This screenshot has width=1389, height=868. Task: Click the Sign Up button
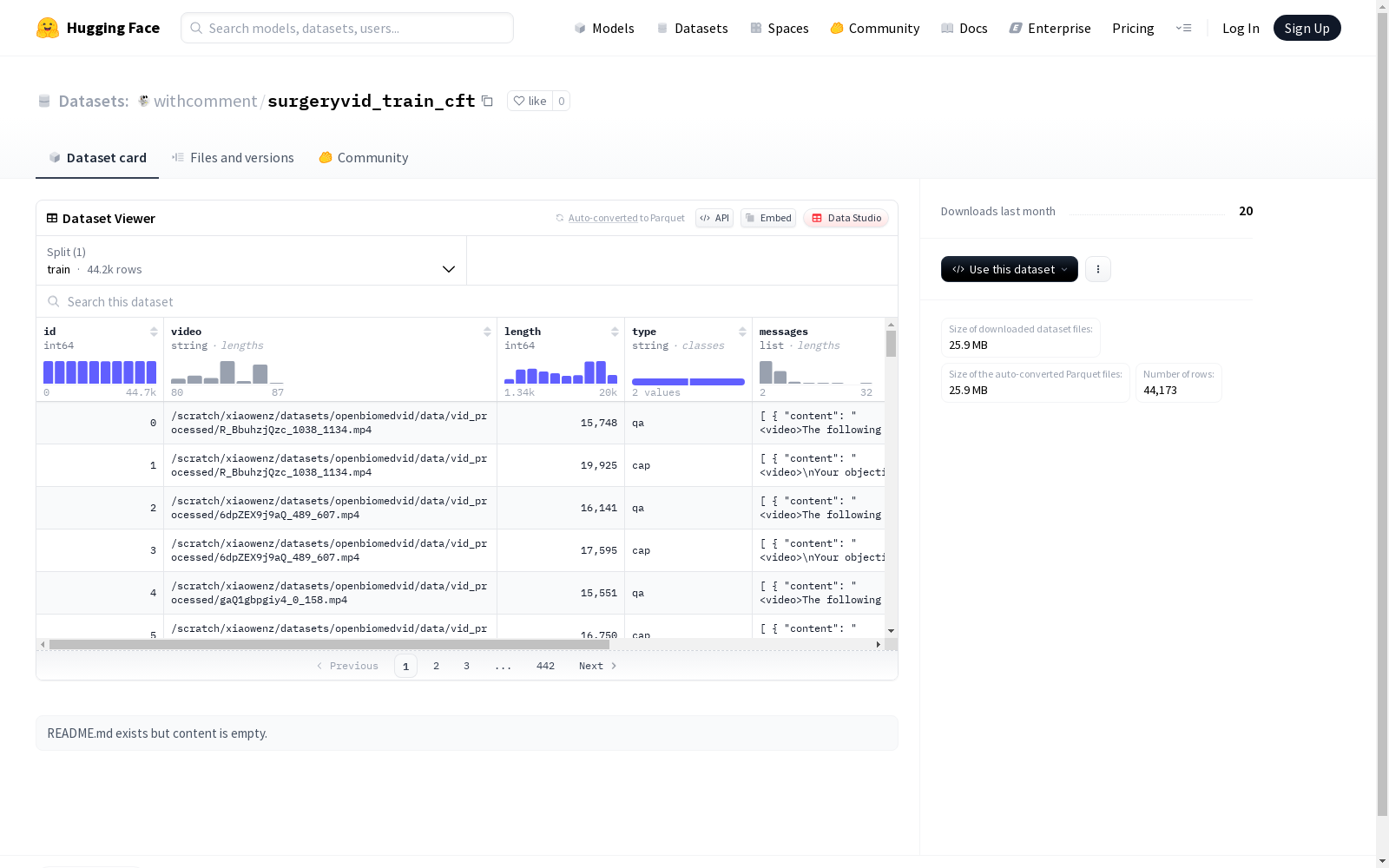click(1307, 28)
